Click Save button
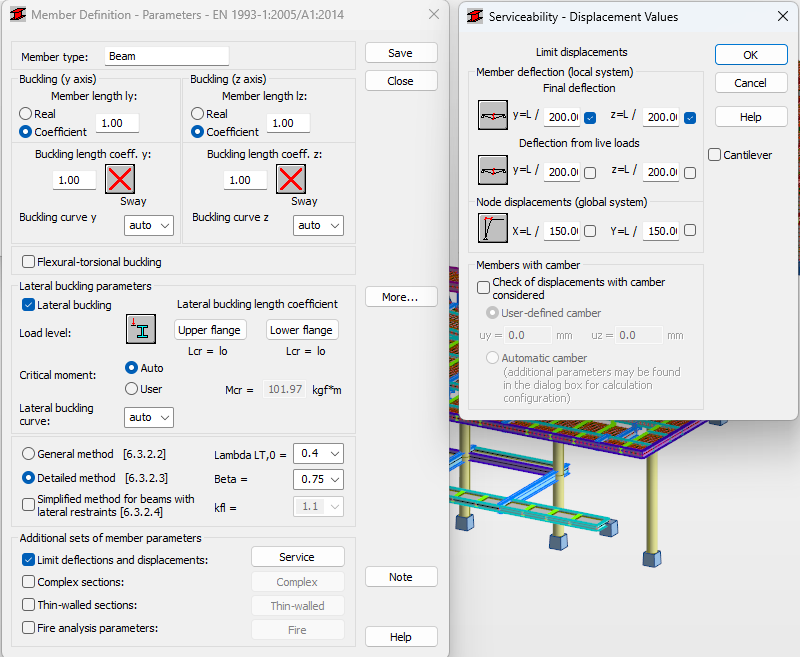Viewport: 800px width, 657px height. [x=401, y=53]
